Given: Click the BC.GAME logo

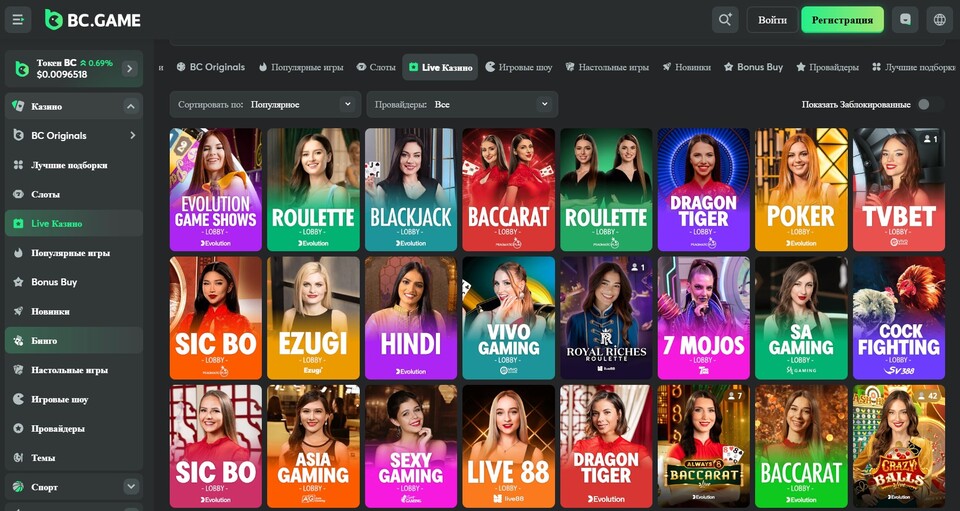Looking at the screenshot, I should 92,20.
